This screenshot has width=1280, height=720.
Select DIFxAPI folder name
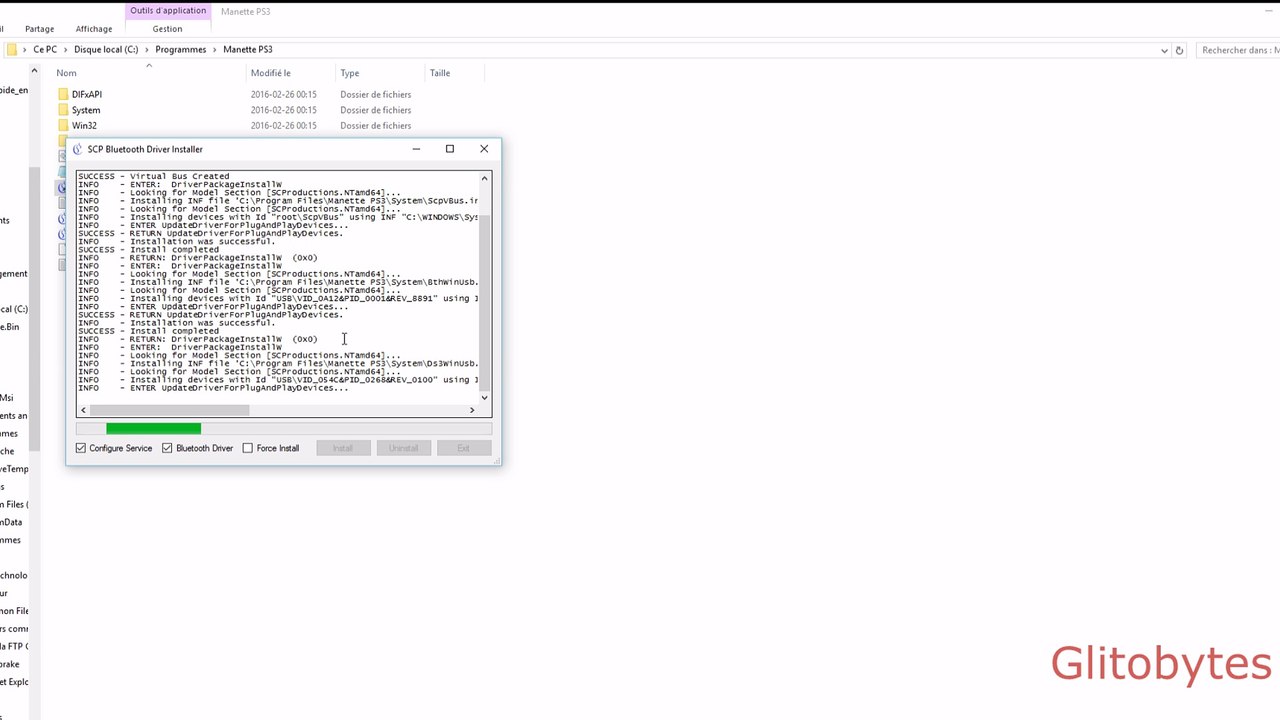87,94
